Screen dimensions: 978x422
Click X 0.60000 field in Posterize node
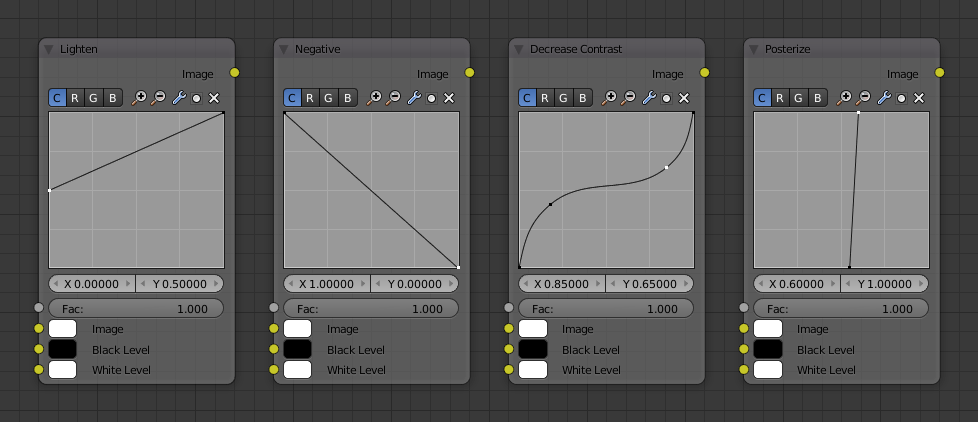tap(797, 284)
